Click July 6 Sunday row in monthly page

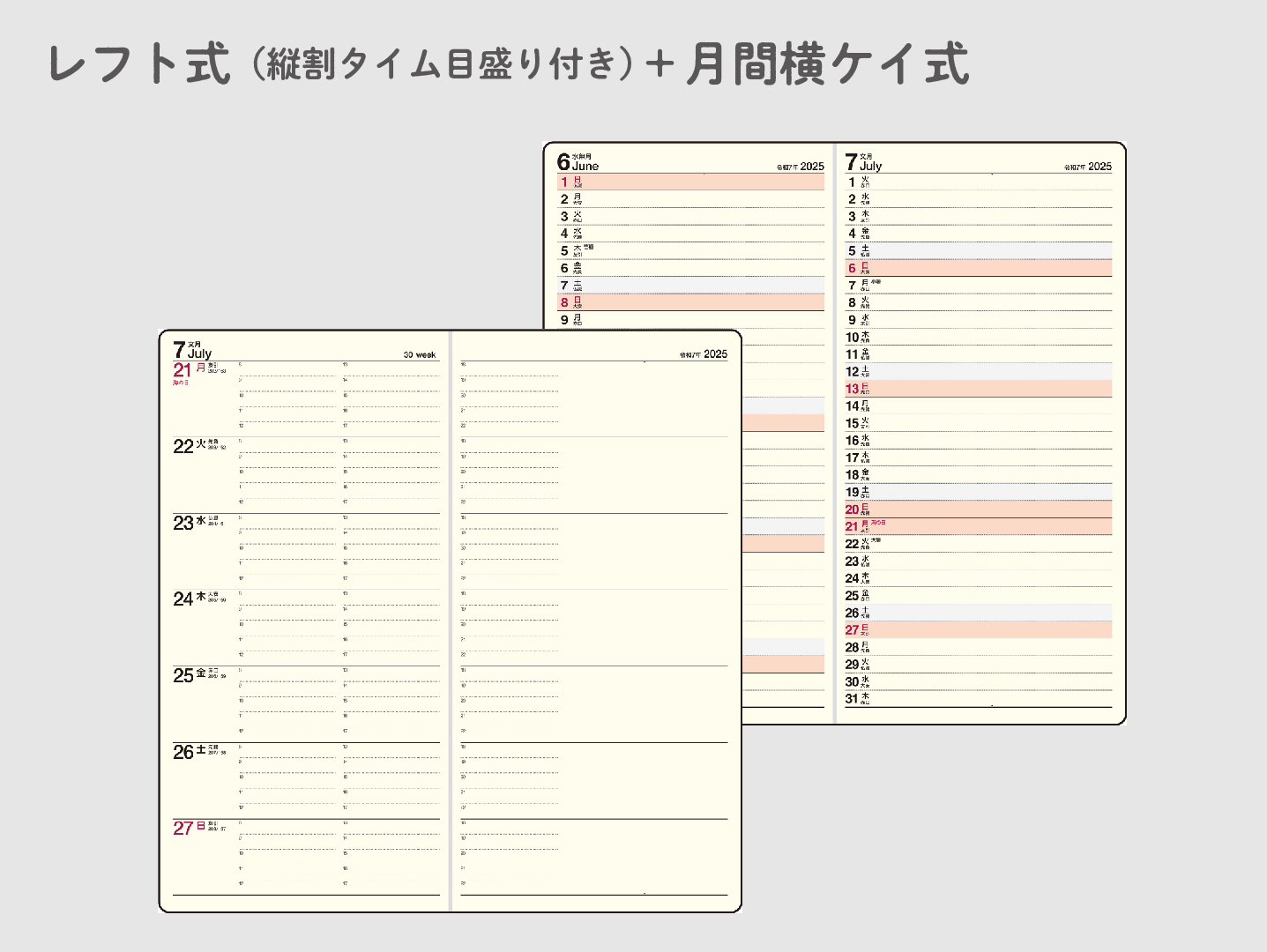click(x=978, y=268)
